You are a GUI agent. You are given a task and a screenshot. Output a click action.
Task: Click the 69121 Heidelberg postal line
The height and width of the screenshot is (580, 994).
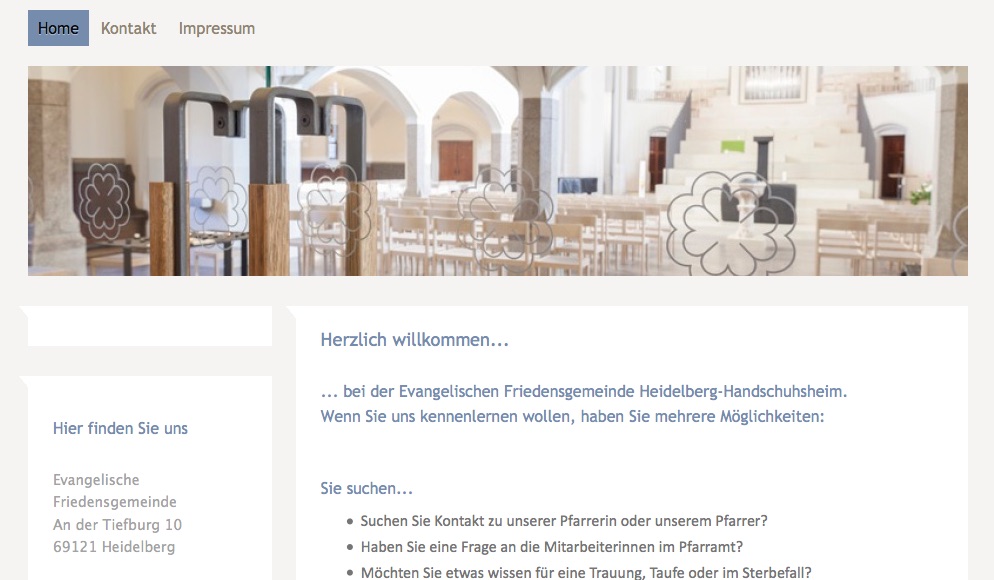coord(114,547)
